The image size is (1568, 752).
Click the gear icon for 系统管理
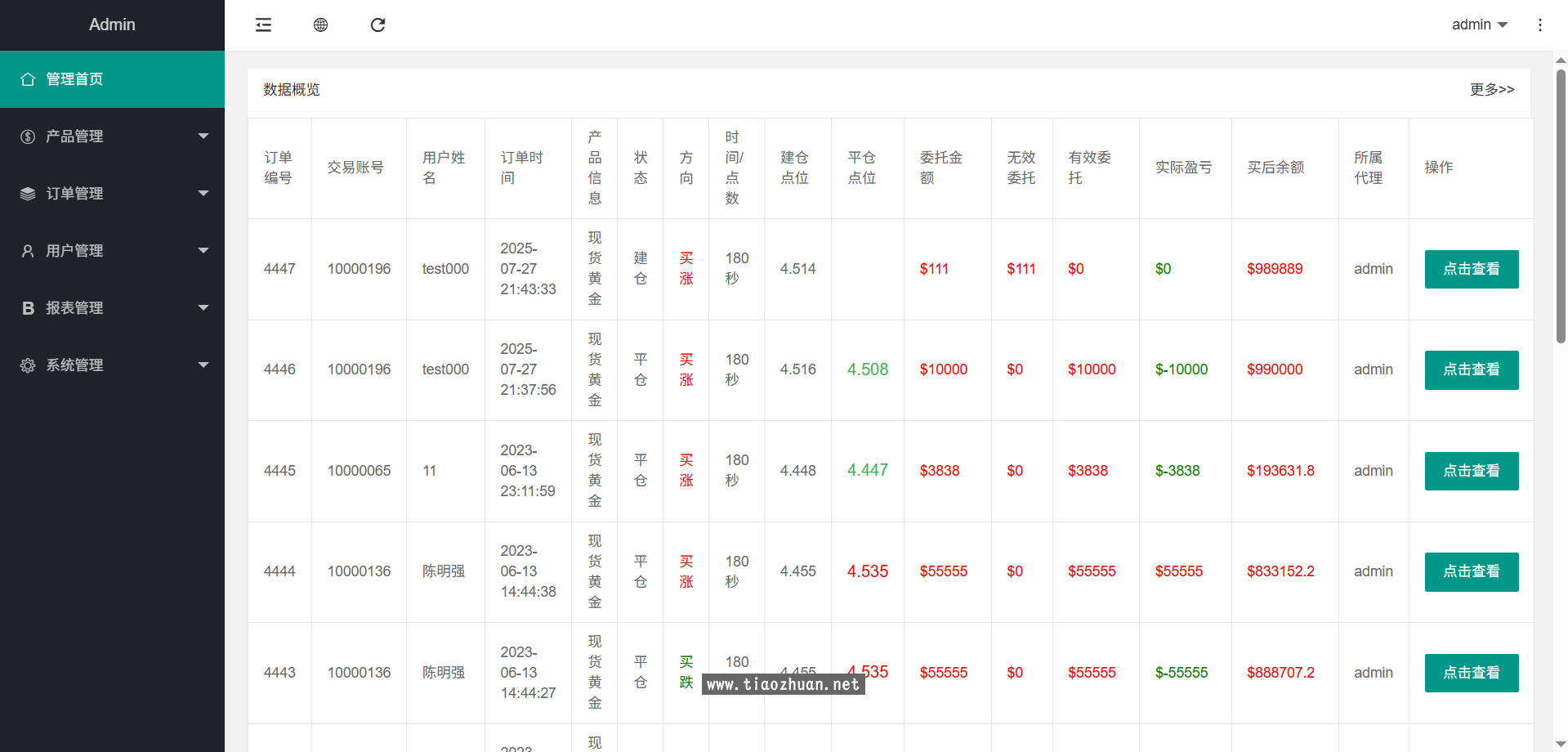click(x=28, y=365)
